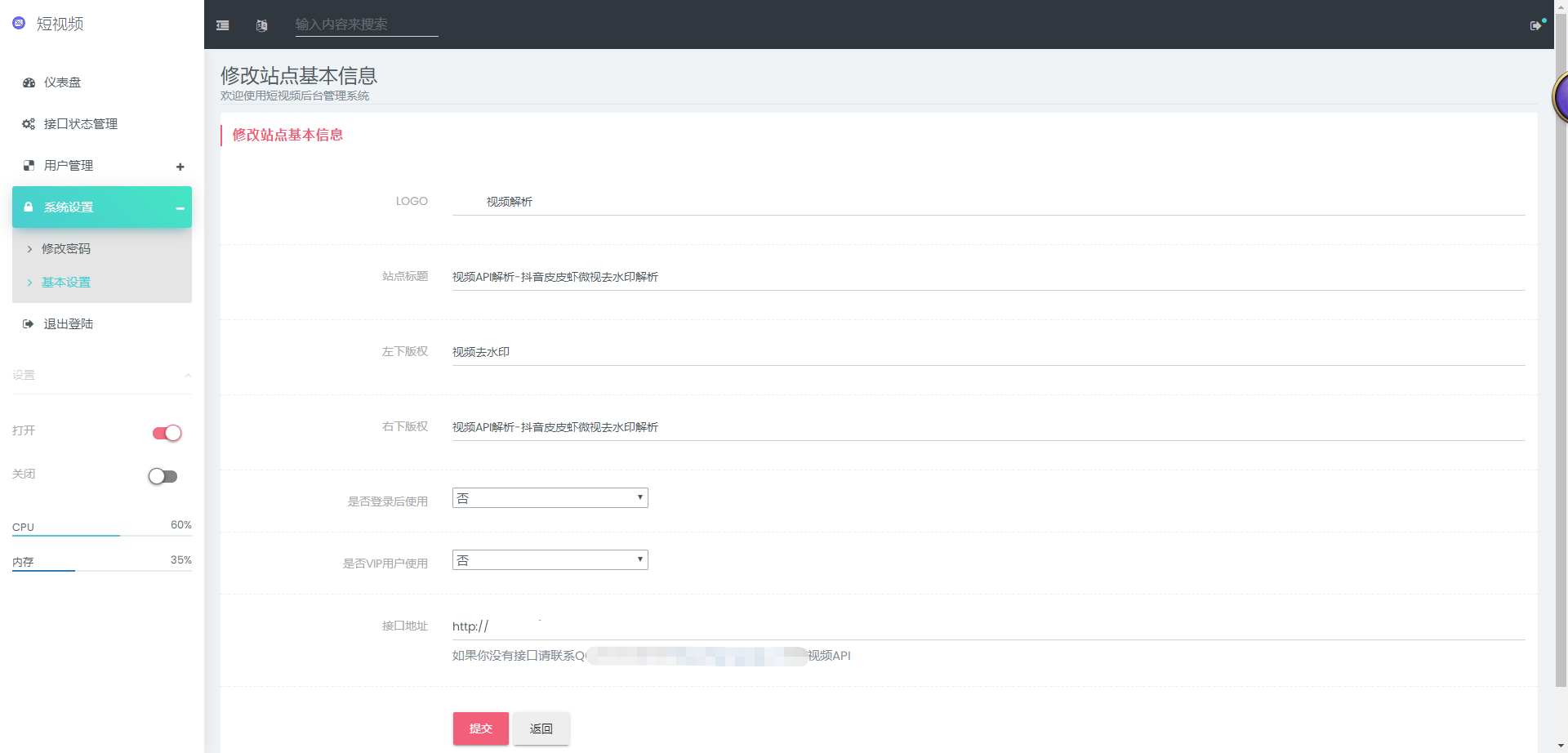Turn off the 打开 toggle switch
The width and height of the screenshot is (1568, 753).
(167, 433)
